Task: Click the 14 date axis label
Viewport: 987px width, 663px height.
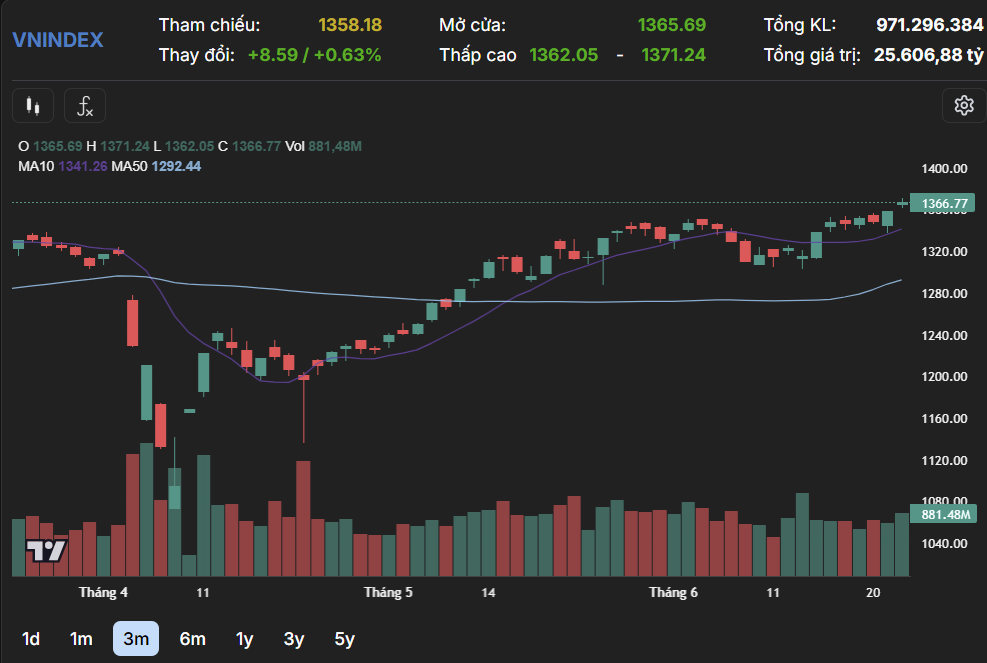Action: click(x=488, y=592)
